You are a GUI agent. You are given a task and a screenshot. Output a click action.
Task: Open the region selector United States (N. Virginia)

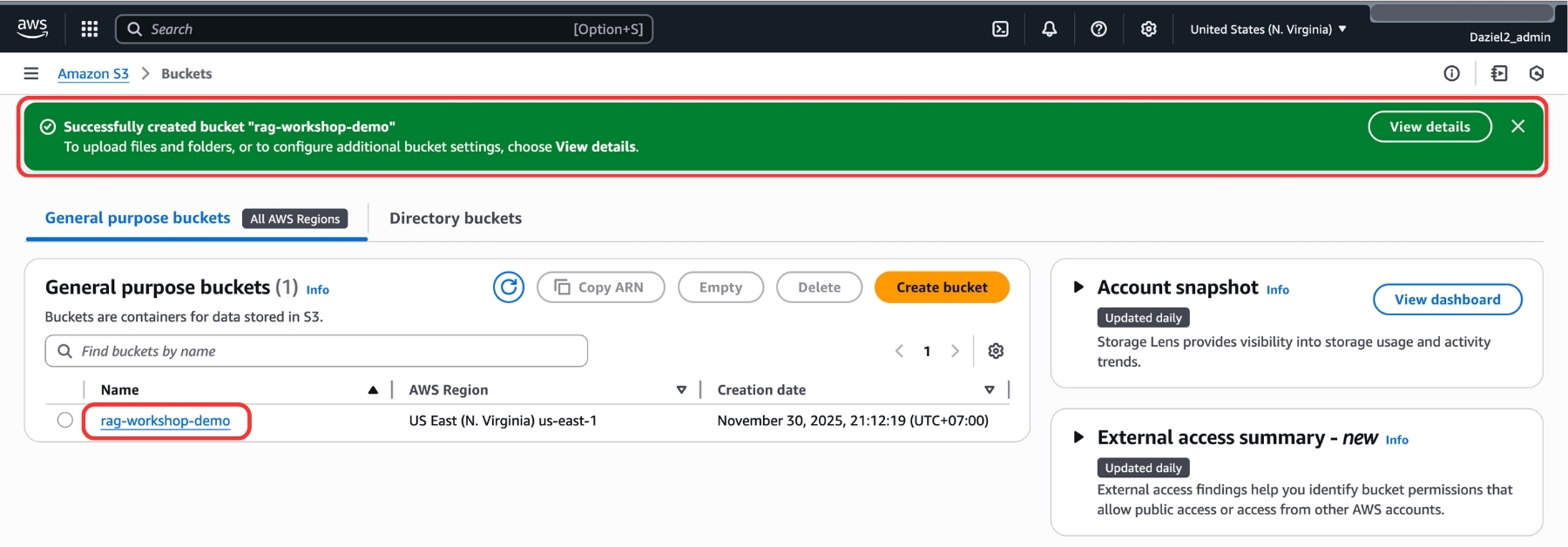(1268, 29)
